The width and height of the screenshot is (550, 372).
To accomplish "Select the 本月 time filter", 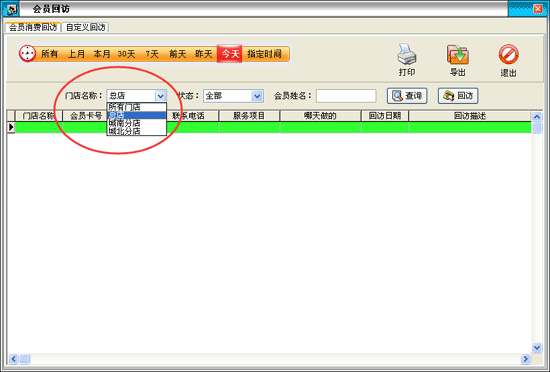I will pyautogui.click(x=102, y=54).
